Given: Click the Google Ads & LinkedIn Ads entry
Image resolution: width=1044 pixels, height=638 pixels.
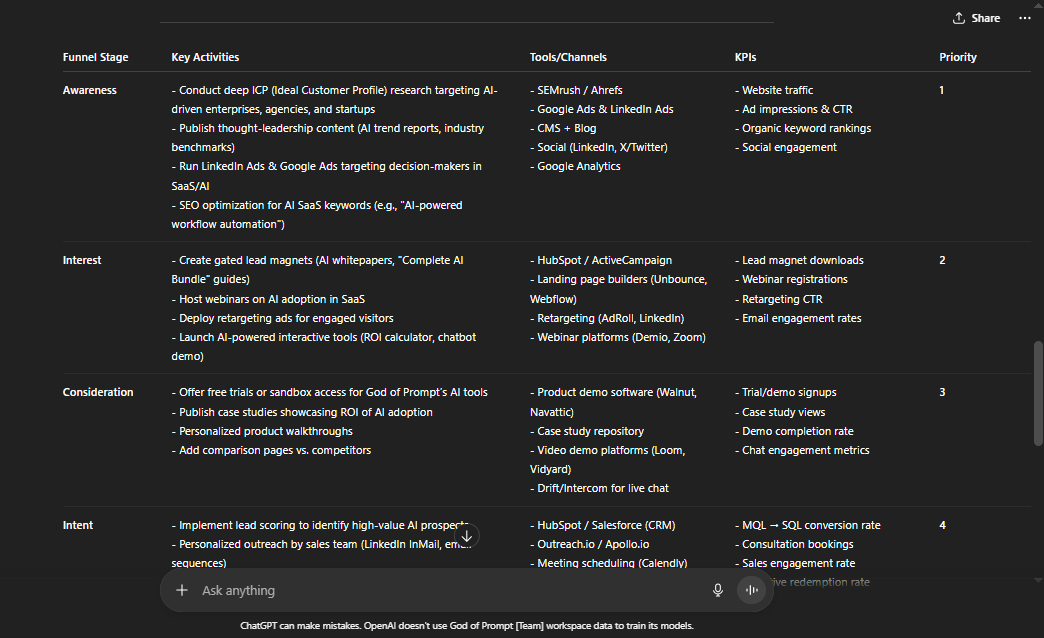Looking at the screenshot, I should pos(601,109).
